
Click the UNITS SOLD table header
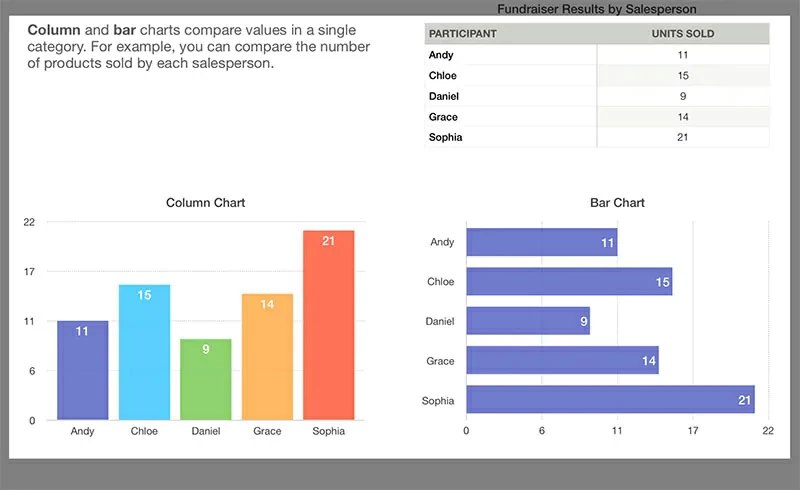683,34
